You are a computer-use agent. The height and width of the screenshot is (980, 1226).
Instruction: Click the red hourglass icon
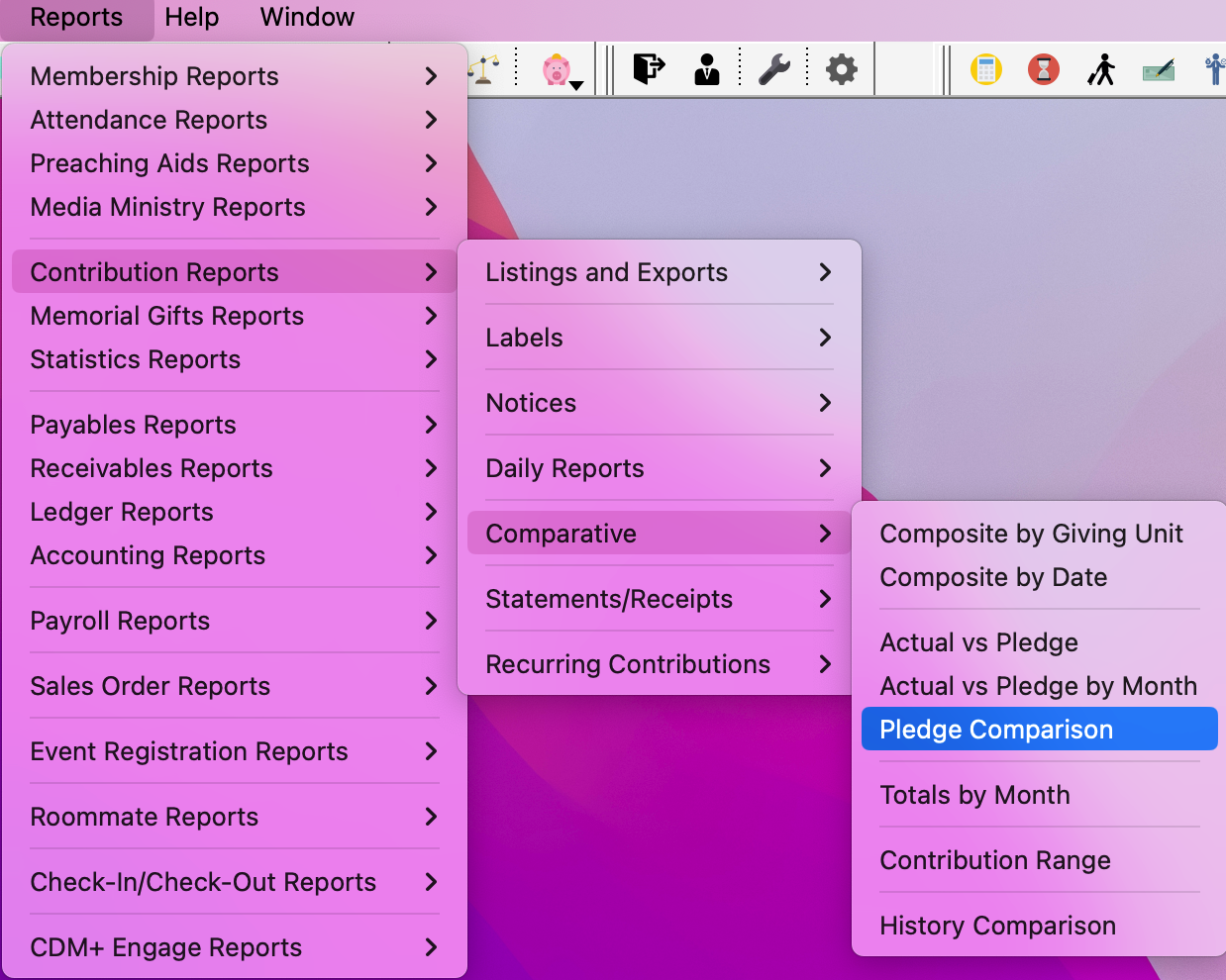point(1043,69)
